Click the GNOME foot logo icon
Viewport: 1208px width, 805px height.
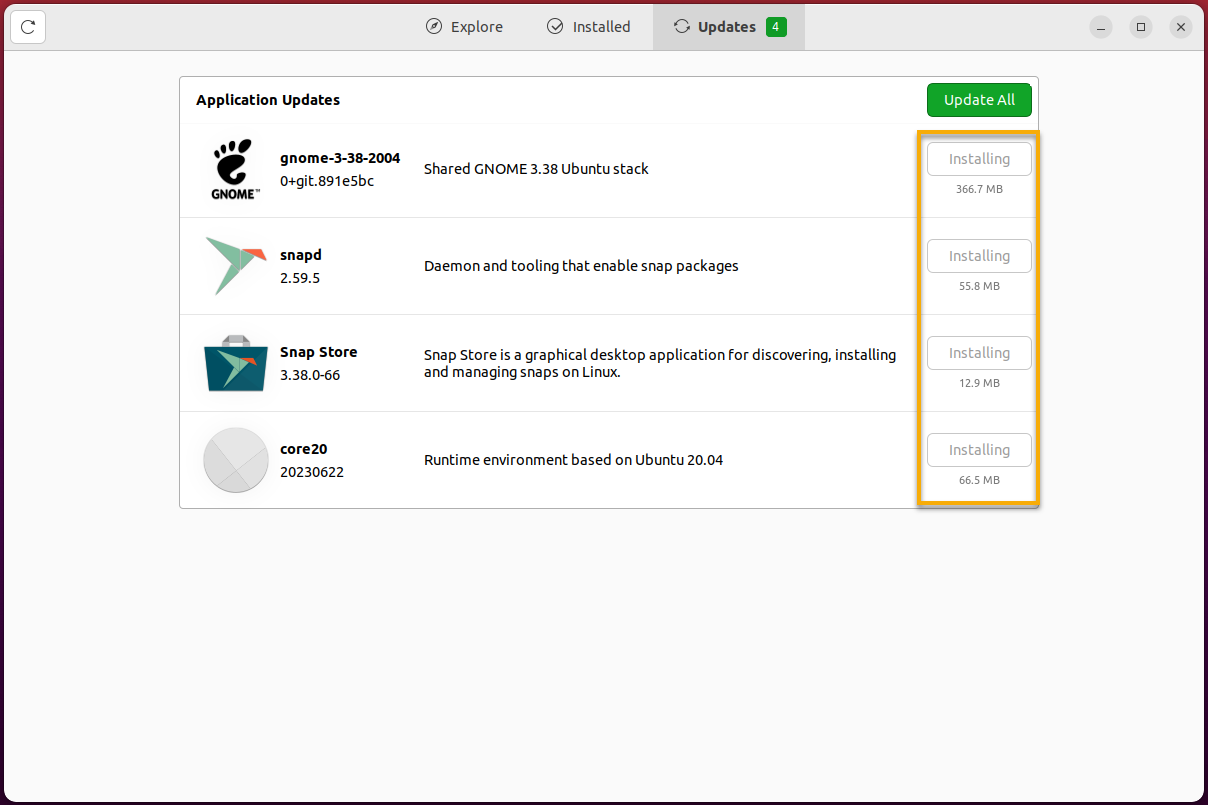pyautogui.click(x=235, y=170)
